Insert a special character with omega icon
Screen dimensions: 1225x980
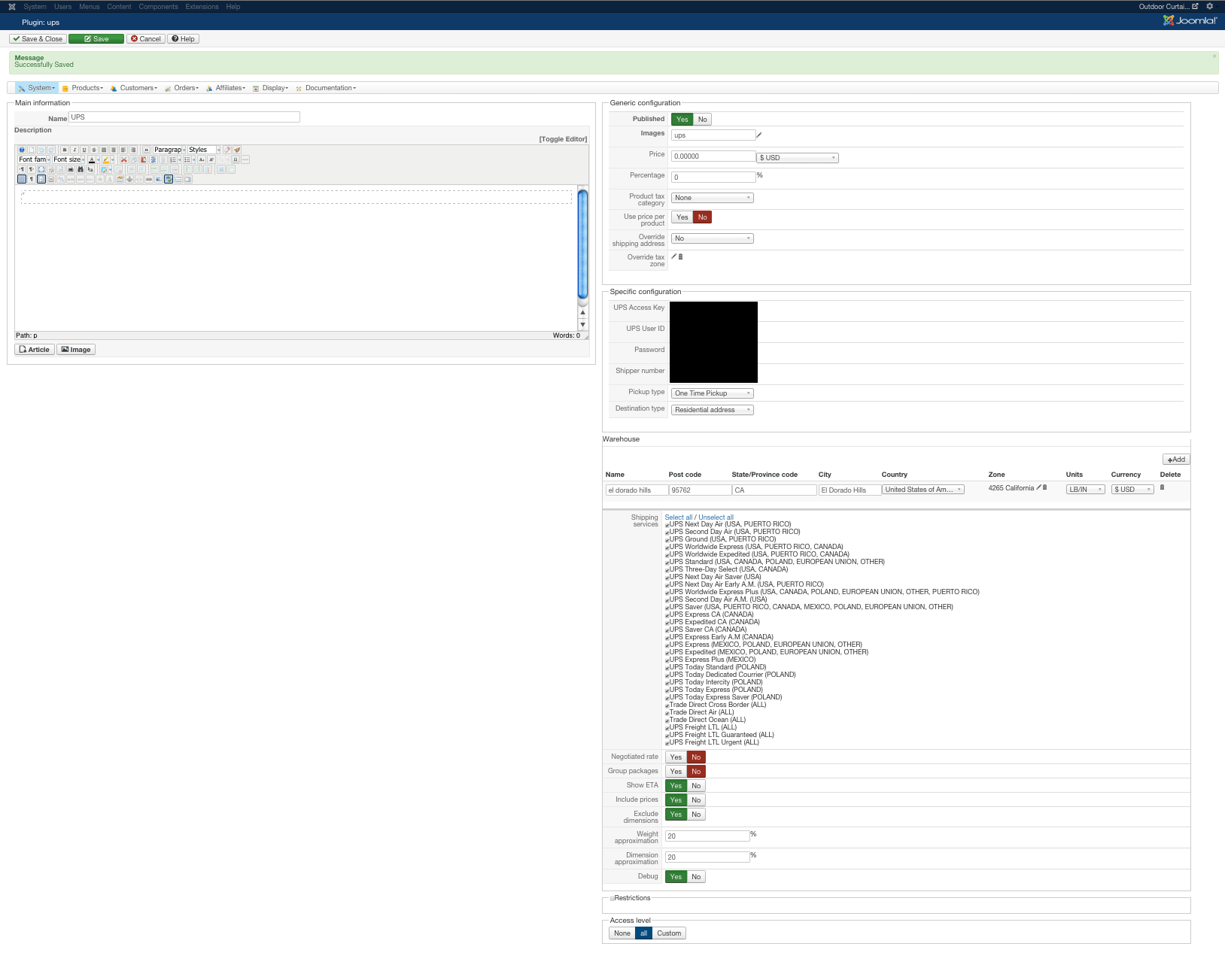[x=236, y=159]
